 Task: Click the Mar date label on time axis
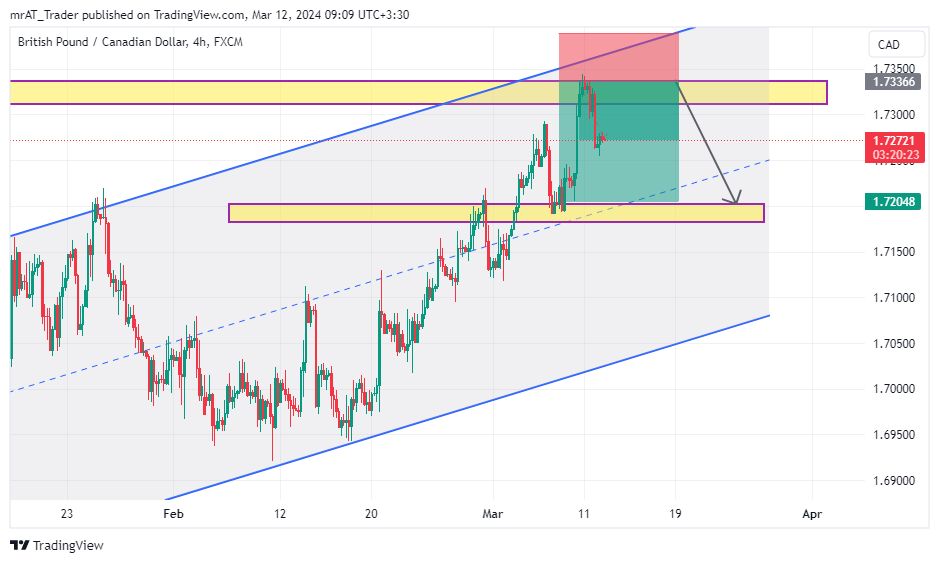493,514
